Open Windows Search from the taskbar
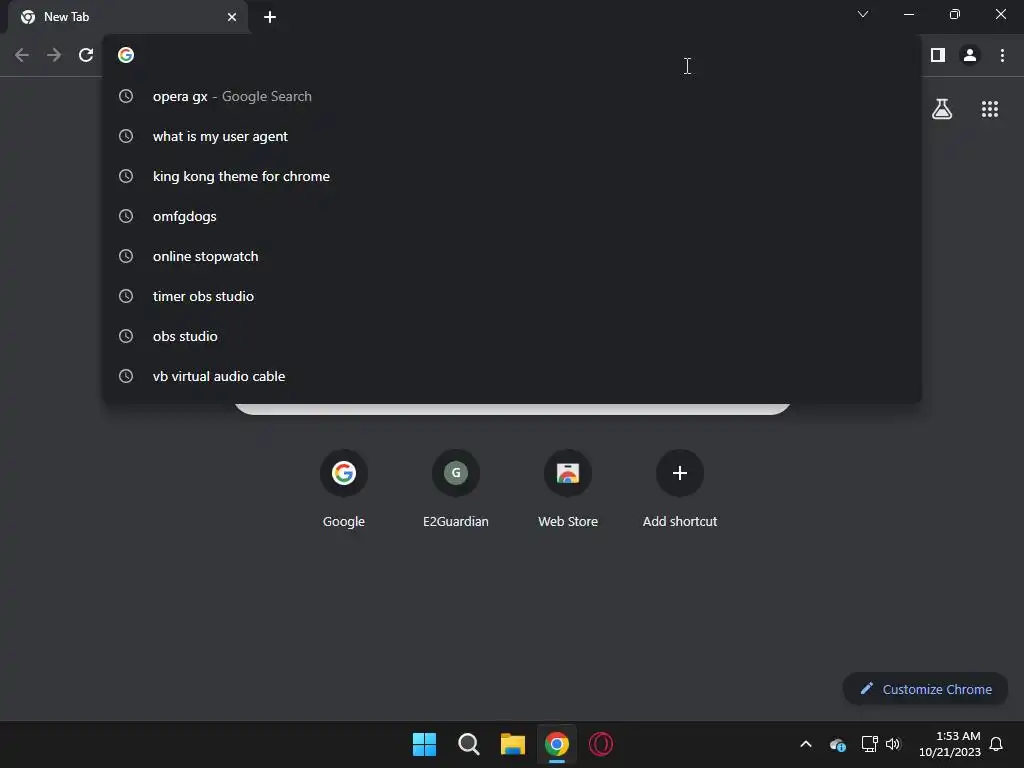1024x768 pixels. point(468,744)
